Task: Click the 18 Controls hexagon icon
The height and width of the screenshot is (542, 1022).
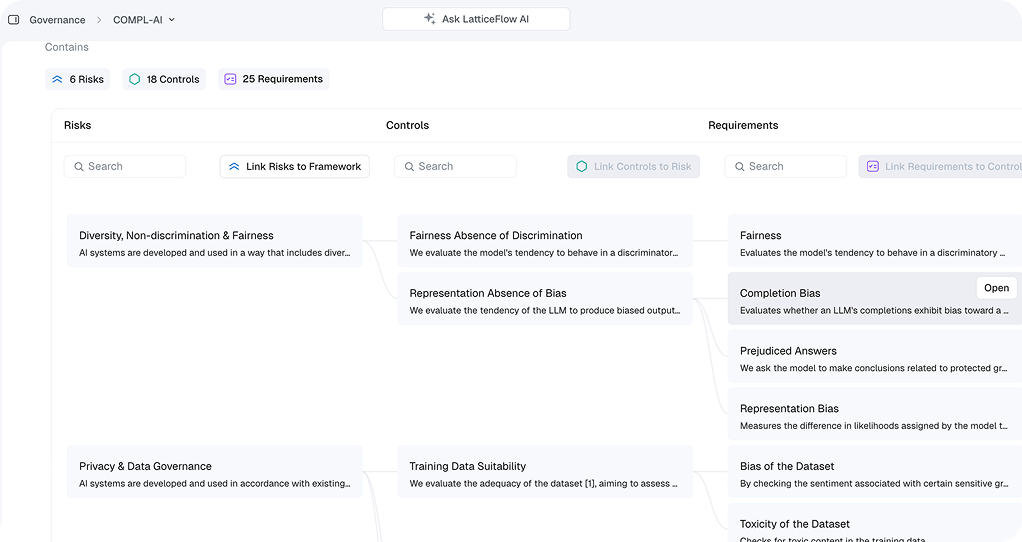Action: [134, 79]
